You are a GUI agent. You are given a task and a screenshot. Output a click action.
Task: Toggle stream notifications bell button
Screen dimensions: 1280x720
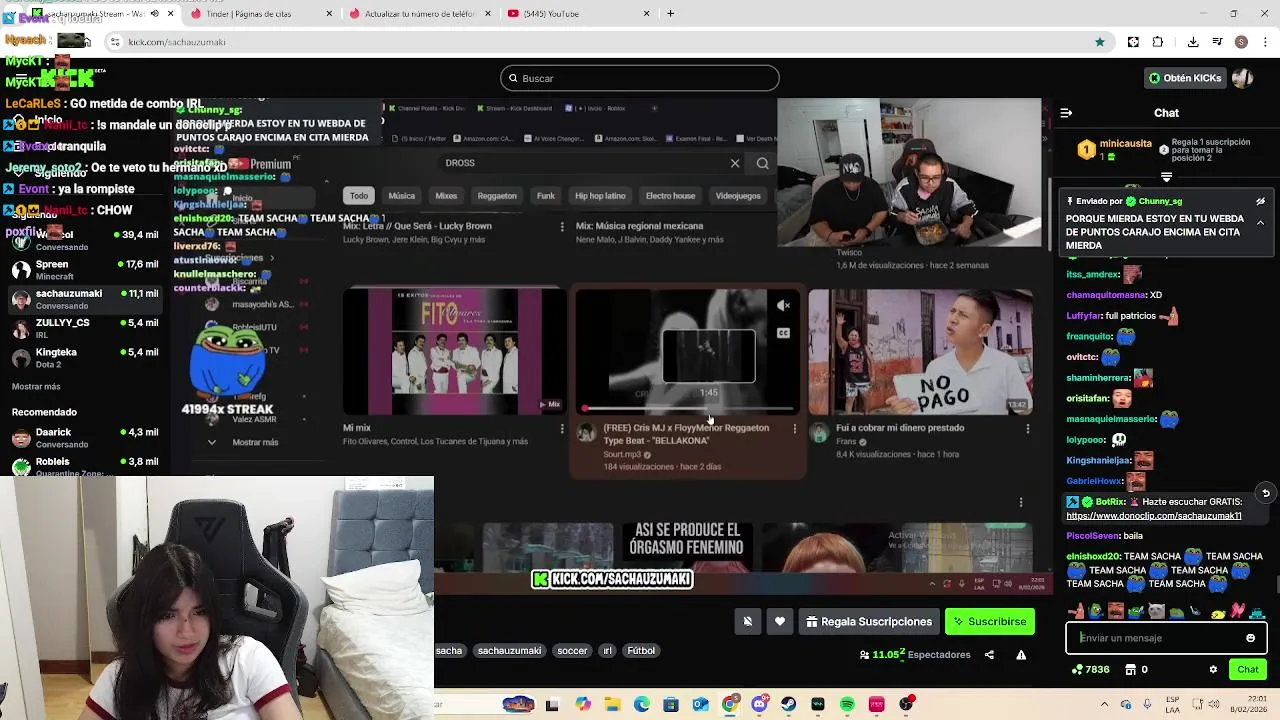click(x=747, y=622)
